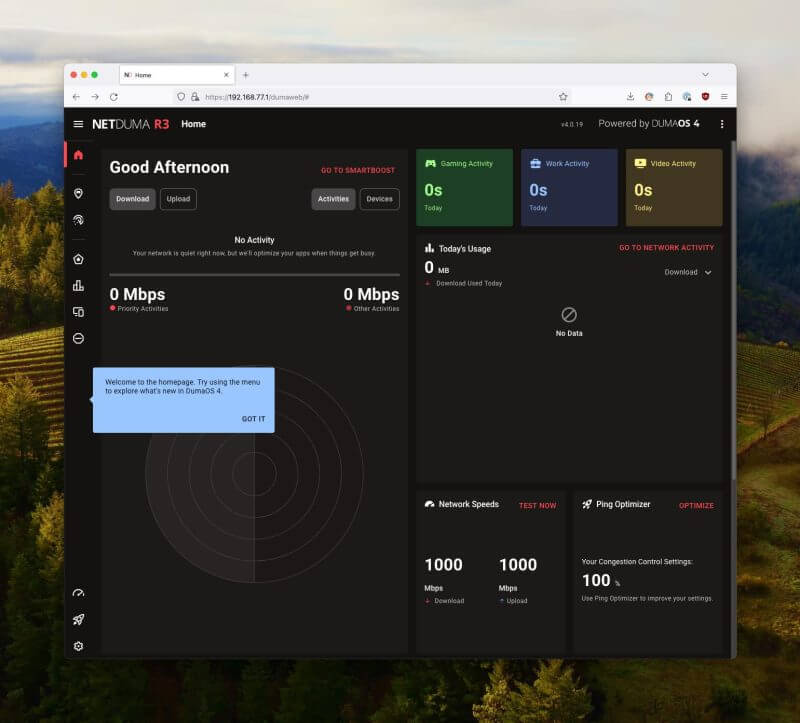800x723 pixels.
Task: Reload the current page
Action: [114, 97]
